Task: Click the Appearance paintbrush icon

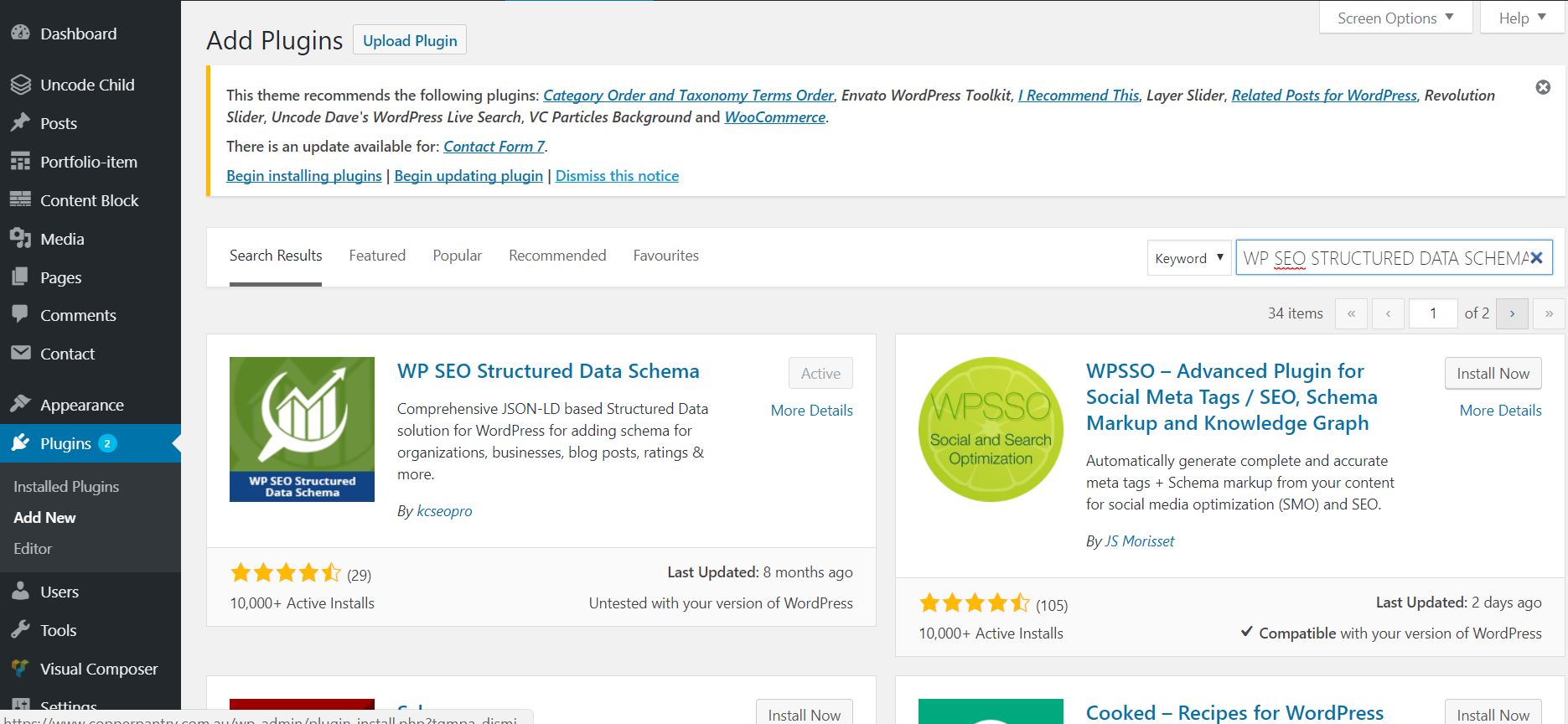Action: (x=20, y=405)
